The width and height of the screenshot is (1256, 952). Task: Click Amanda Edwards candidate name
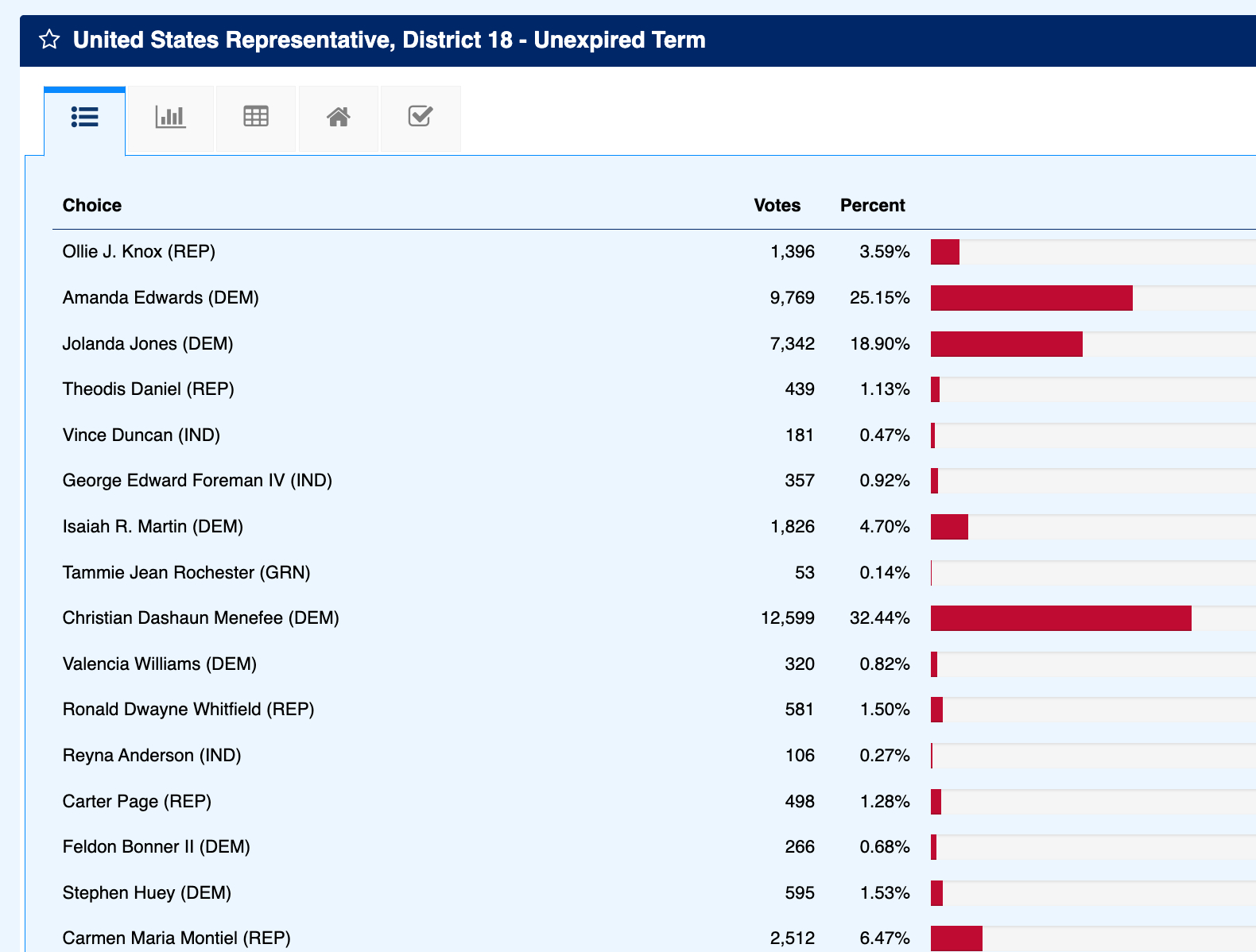[x=161, y=298]
